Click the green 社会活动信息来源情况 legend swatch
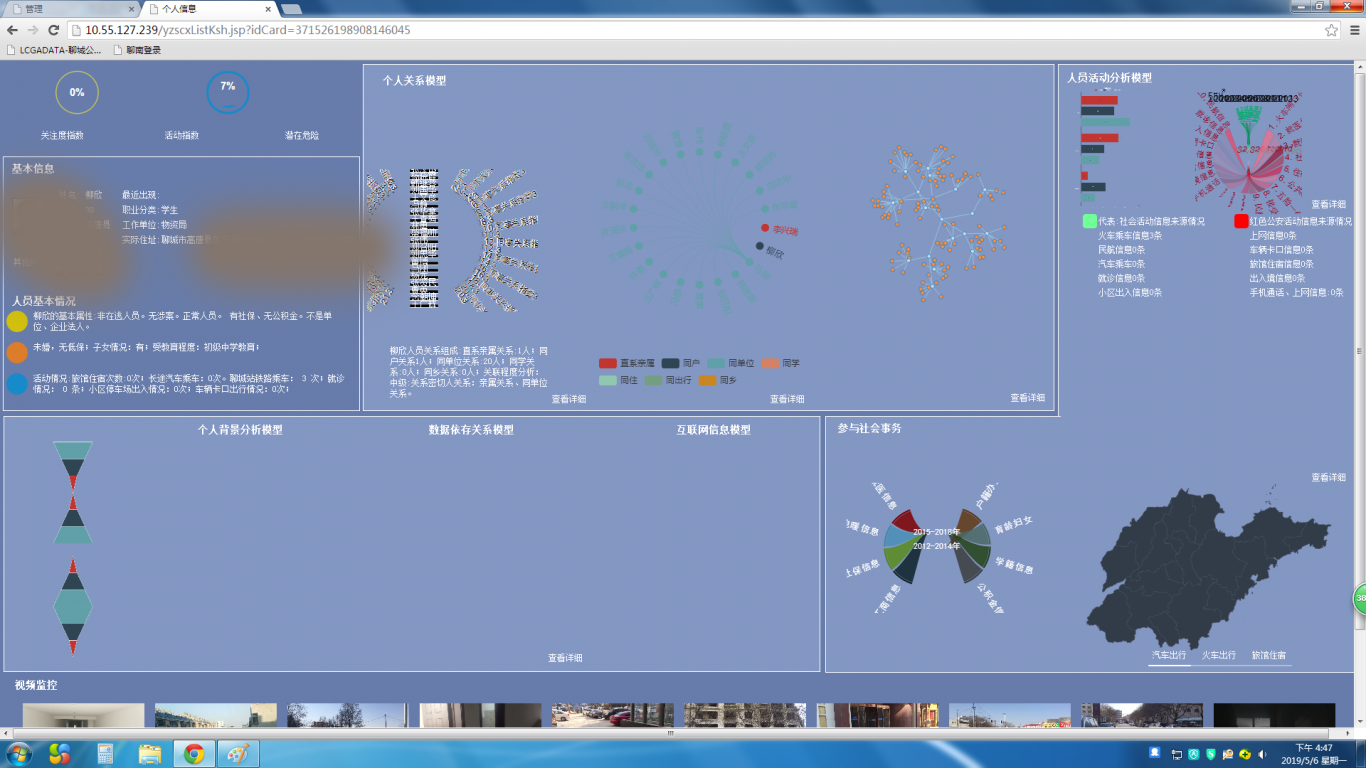This screenshot has width=1366, height=768. pos(1090,221)
